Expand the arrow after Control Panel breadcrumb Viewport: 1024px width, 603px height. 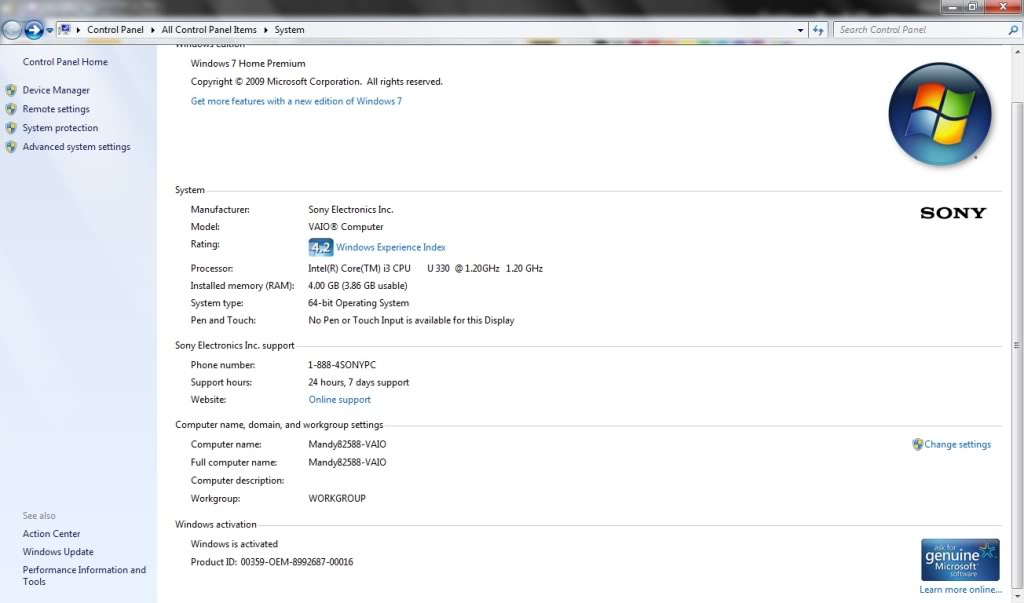(153, 30)
